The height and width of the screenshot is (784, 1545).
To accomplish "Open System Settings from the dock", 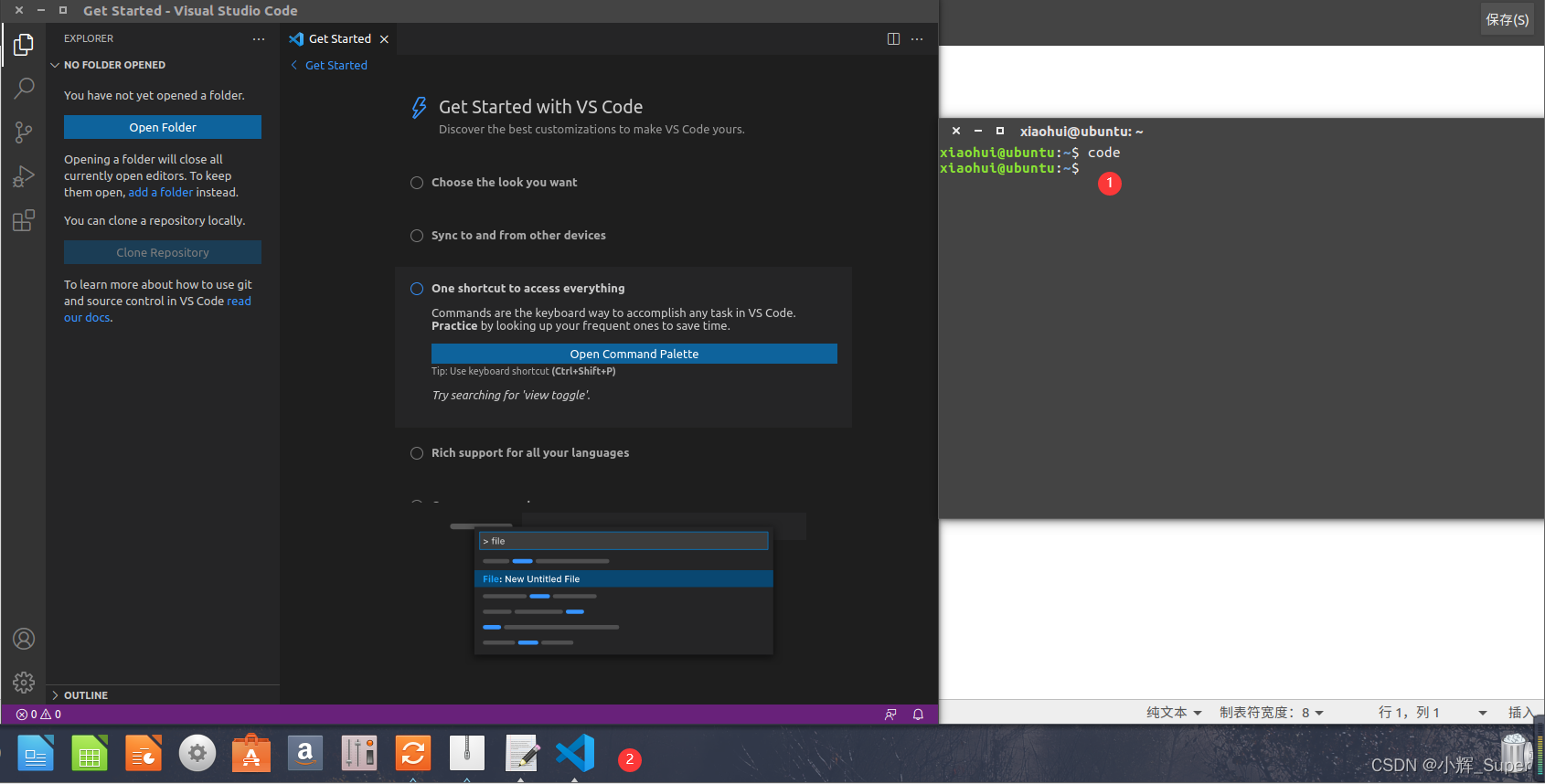I will [x=197, y=754].
